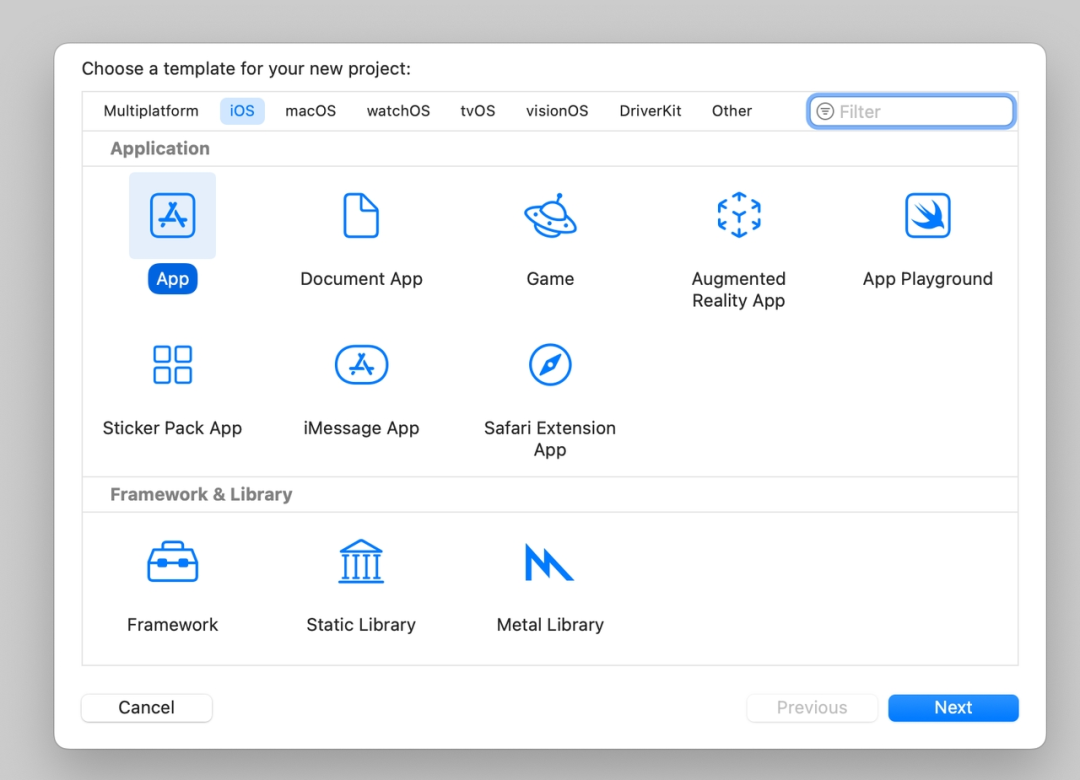Viewport: 1080px width, 780px height.
Task: Click the Framework template label
Action: (x=172, y=625)
